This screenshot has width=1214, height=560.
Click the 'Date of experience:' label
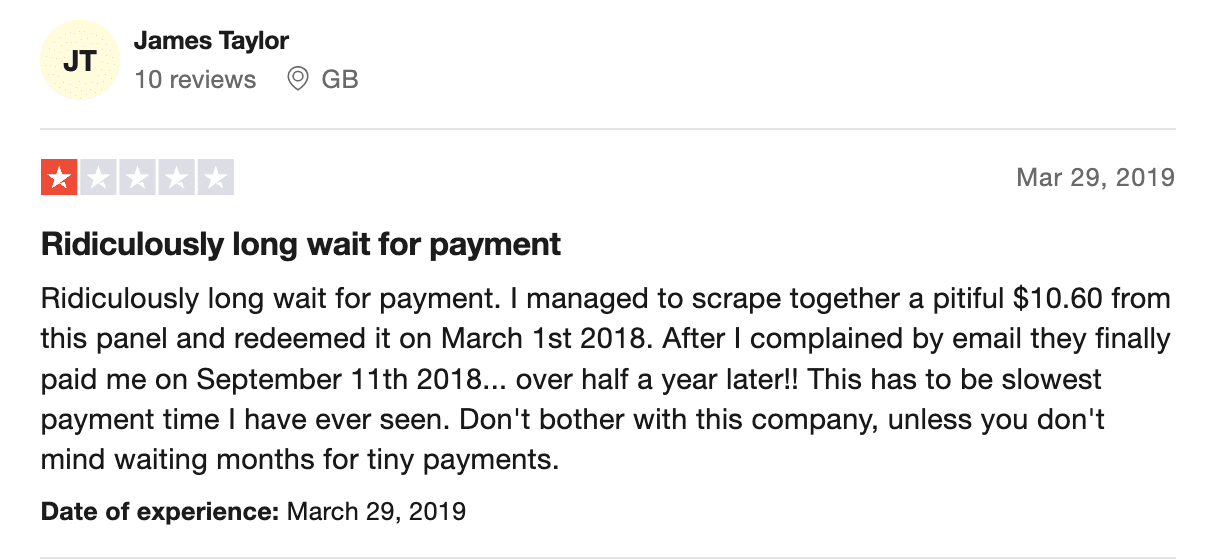point(160,512)
